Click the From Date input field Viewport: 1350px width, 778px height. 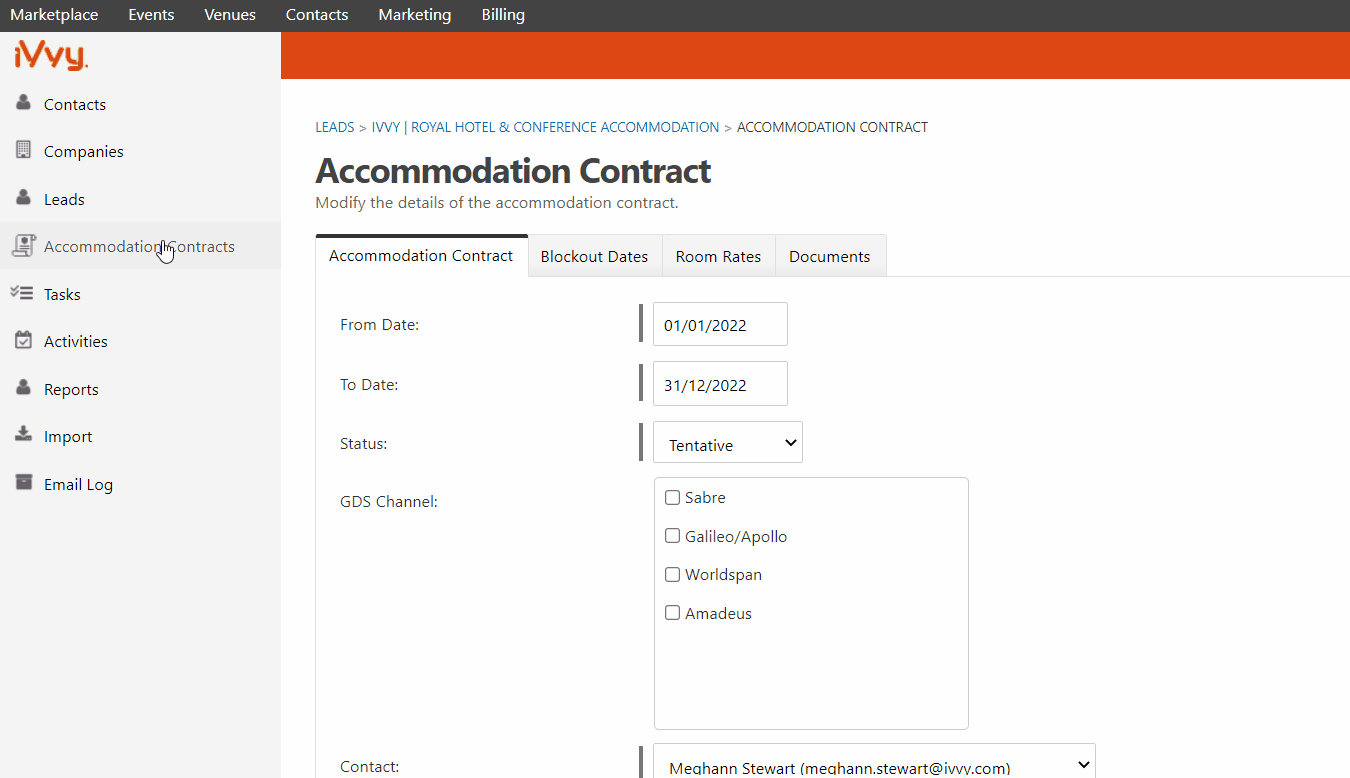tap(720, 324)
